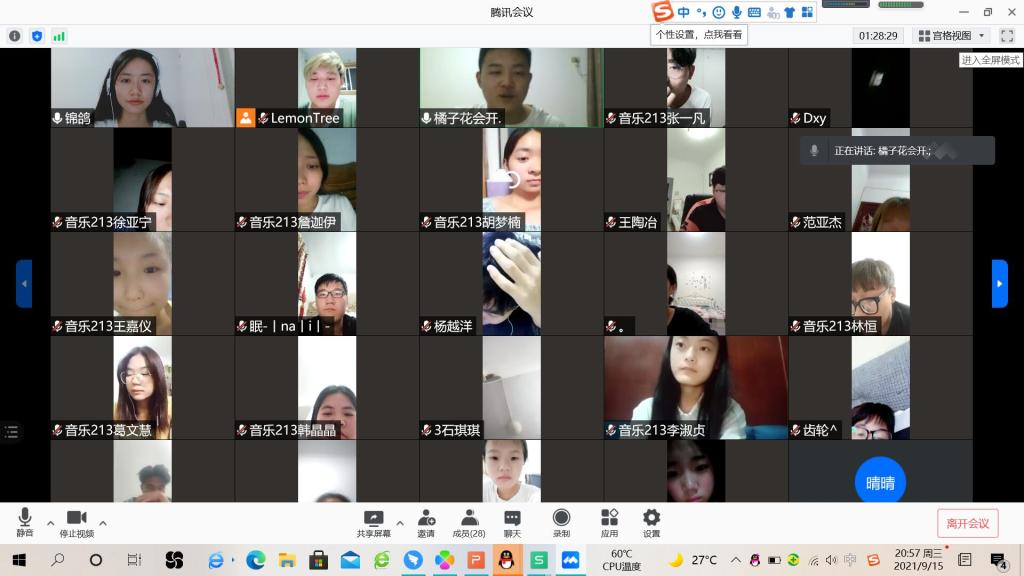Open the grid view dropdown (宫格视图)
1024x576 pixels.
point(953,36)
